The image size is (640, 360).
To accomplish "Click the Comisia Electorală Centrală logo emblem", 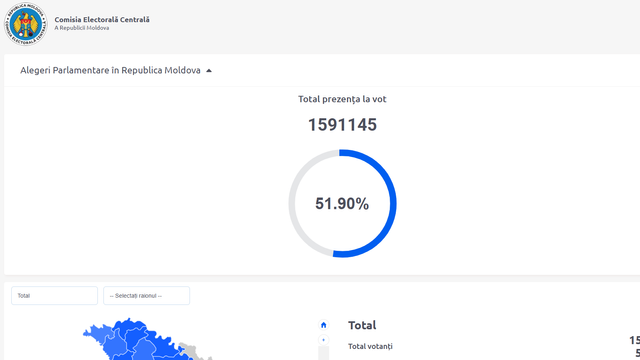I will tap(26, 24).
